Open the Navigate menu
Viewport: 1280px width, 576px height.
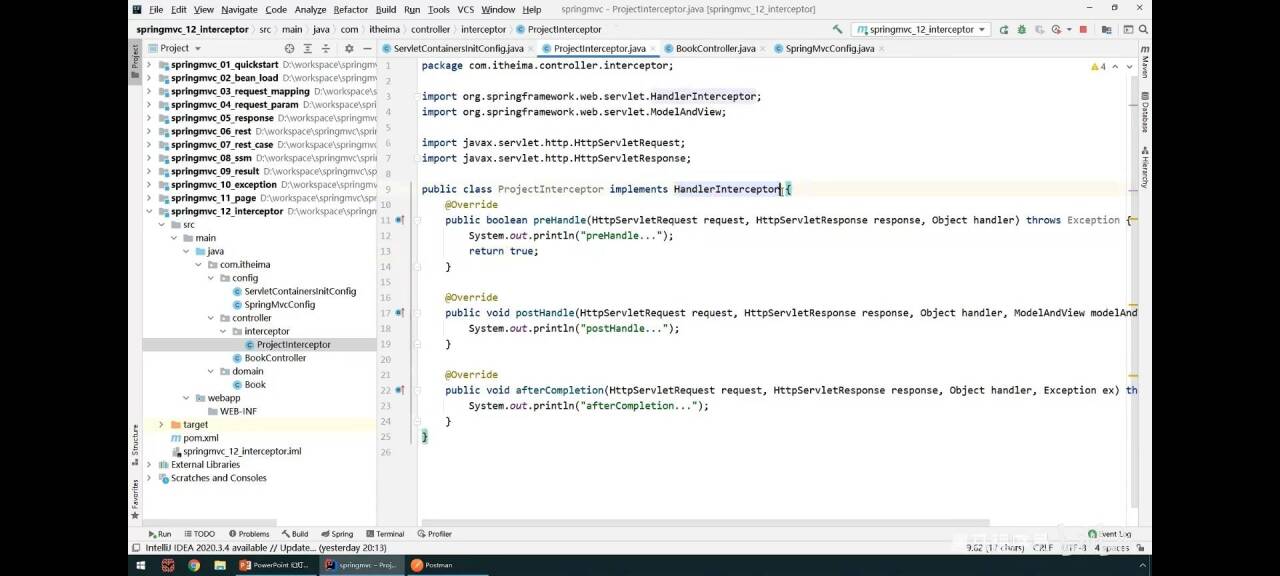pyautogui.click(x=239, y=9)
